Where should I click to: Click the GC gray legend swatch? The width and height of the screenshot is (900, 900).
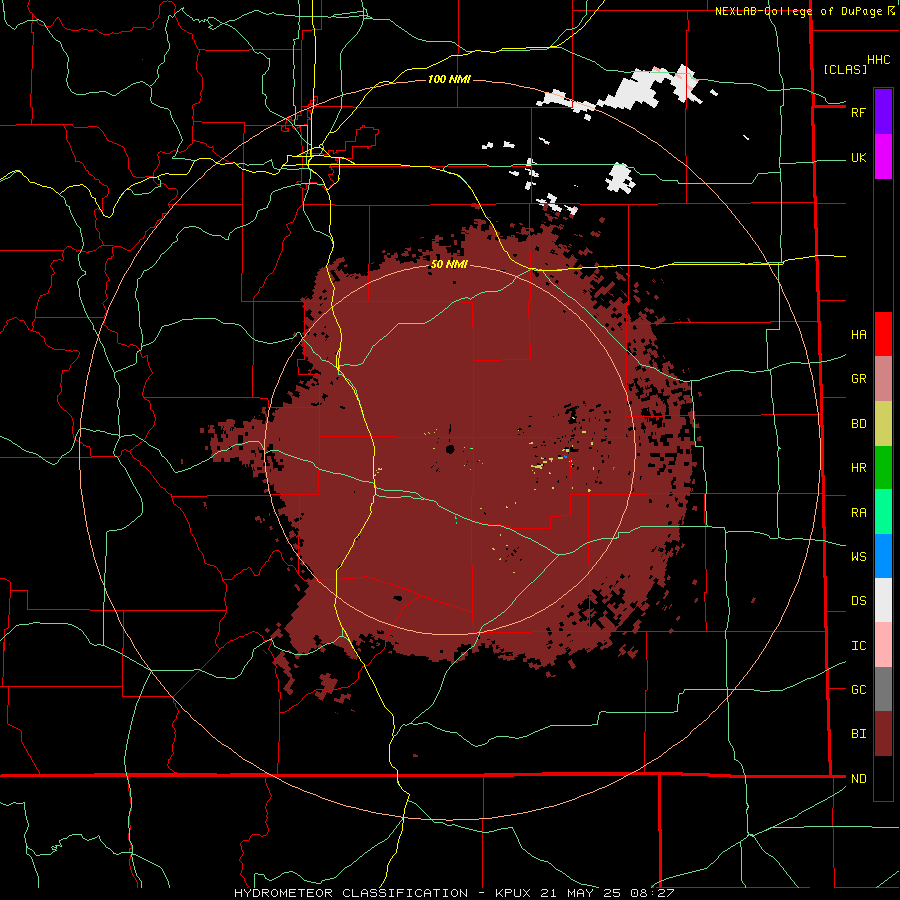point(883,689)
